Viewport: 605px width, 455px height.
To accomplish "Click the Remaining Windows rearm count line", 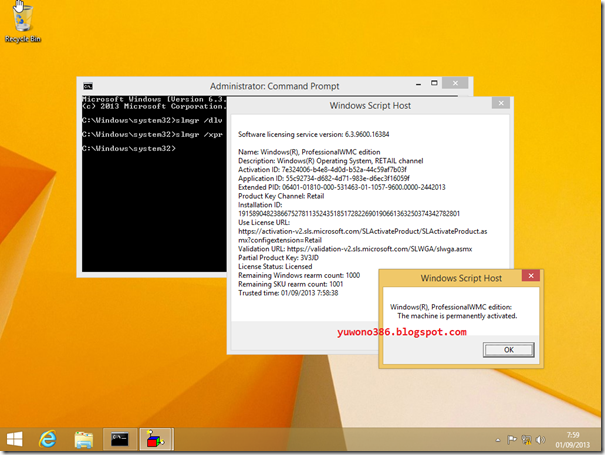I will (299, 276).
